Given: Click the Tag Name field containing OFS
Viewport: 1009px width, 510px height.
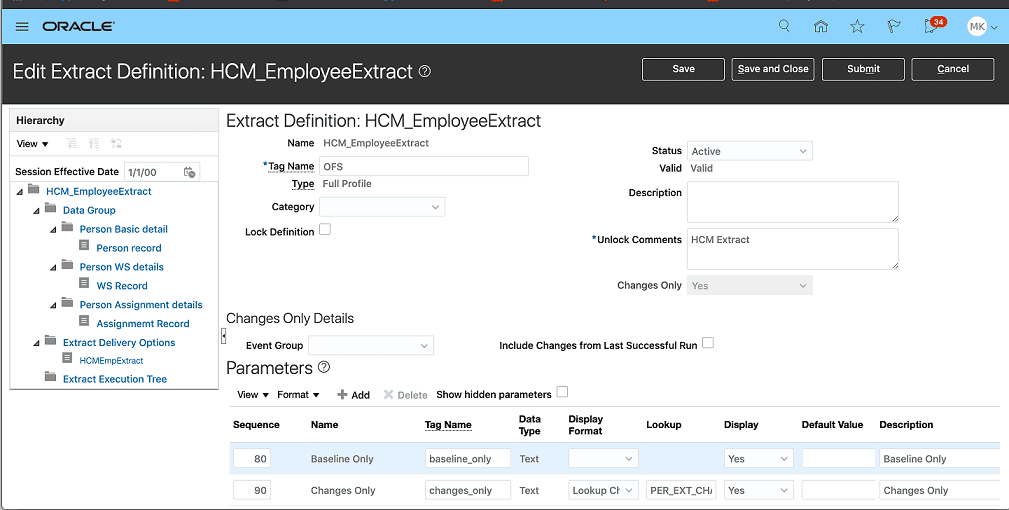Looking at the screenshot, I should (424, 166).
